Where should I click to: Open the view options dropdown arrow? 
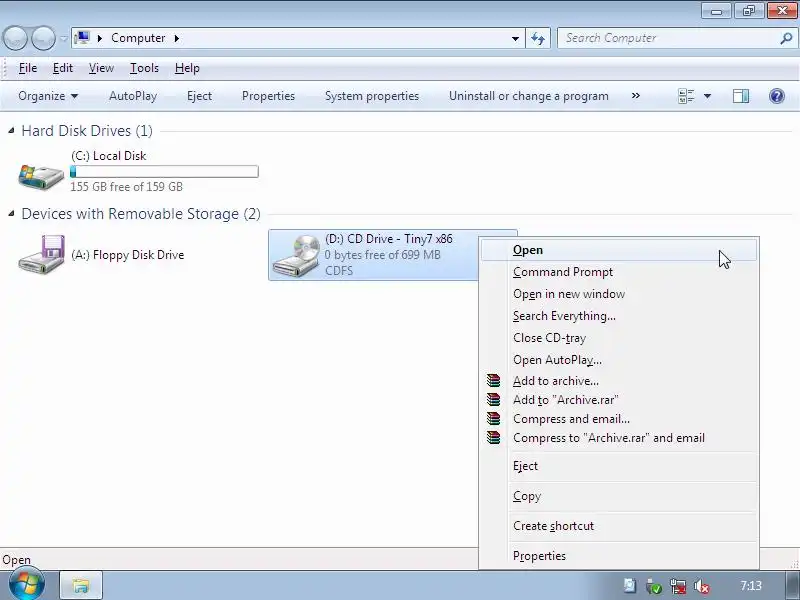point(707,96)
